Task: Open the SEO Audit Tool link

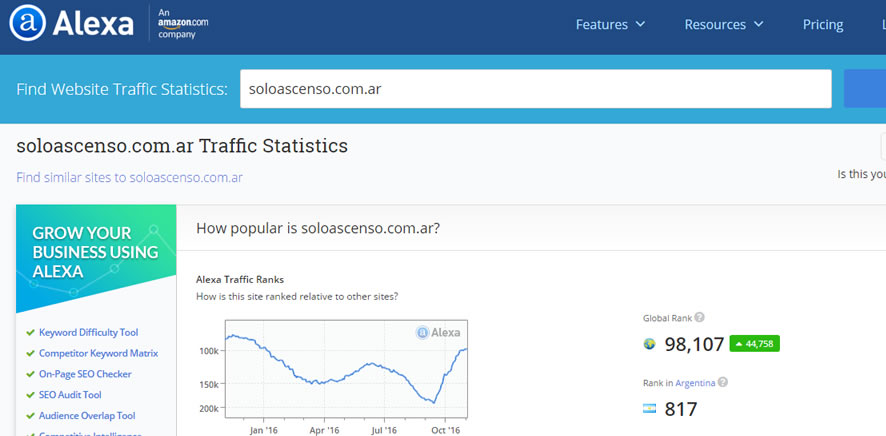Action: [x=70, y=395]
